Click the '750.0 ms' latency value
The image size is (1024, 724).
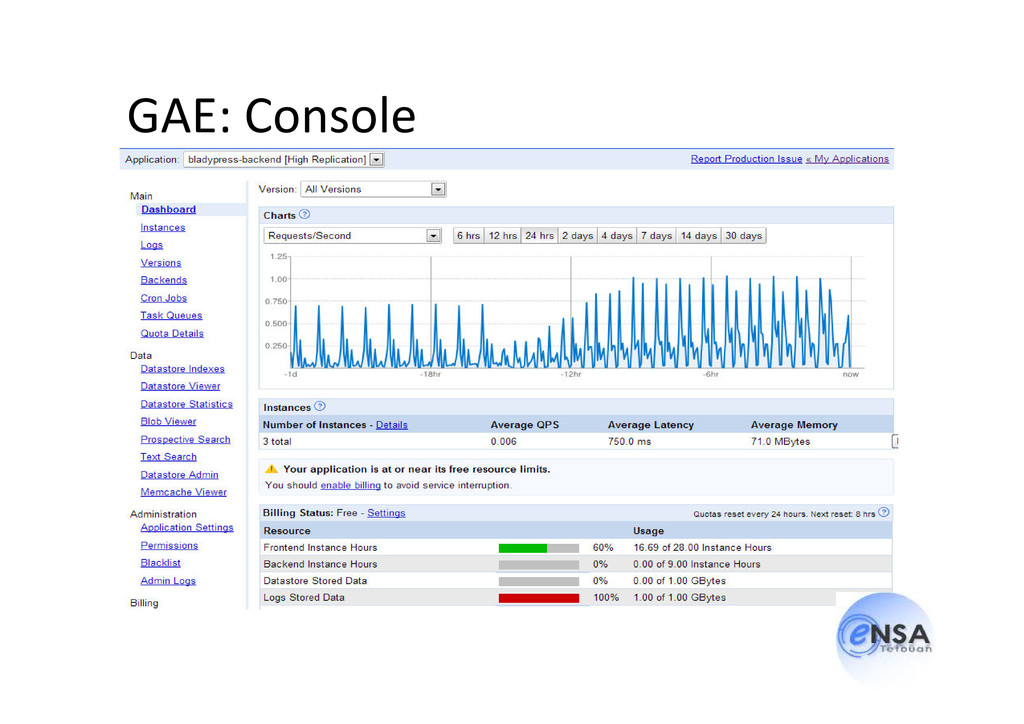click(x=630, y=442)
